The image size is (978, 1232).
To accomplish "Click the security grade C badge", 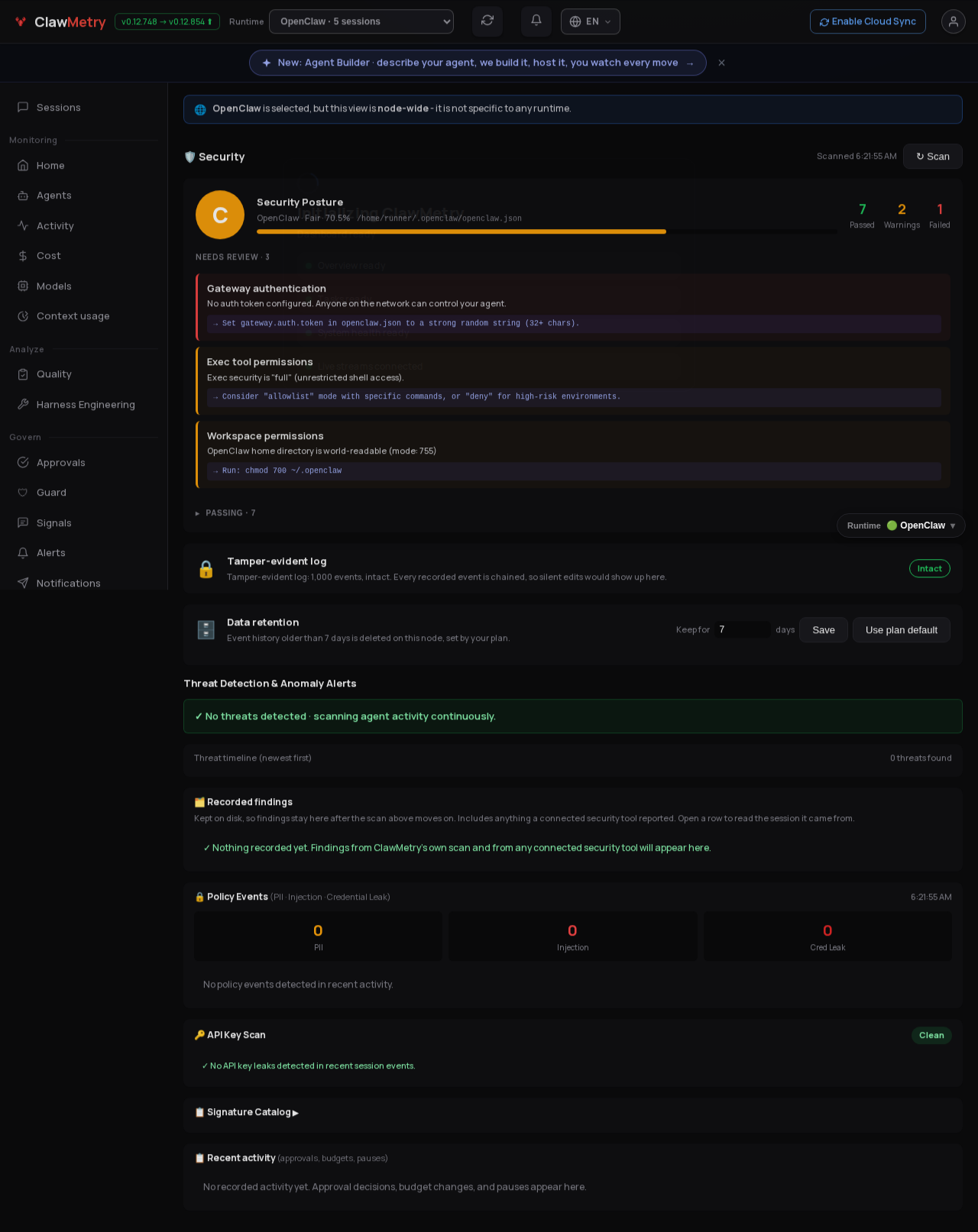I will (x=220, y=215).
